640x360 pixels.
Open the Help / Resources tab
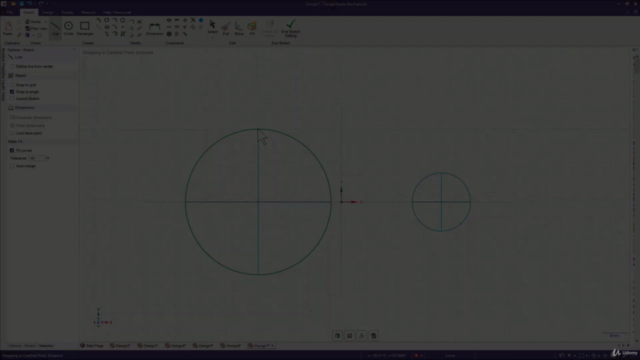(x=117, y=13)
